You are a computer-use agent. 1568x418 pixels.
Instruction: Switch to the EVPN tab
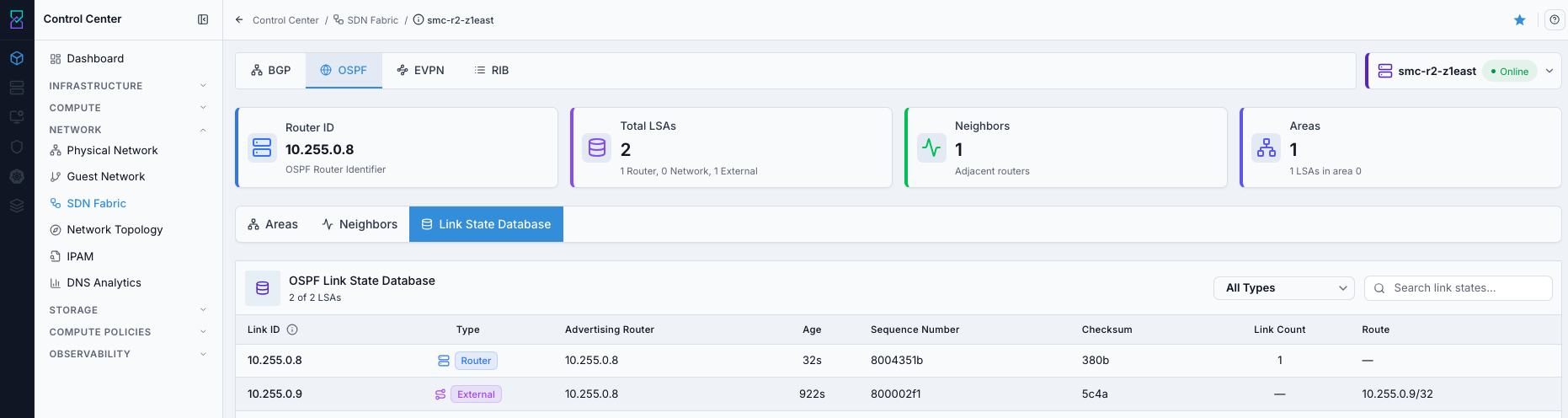point(420,71)
